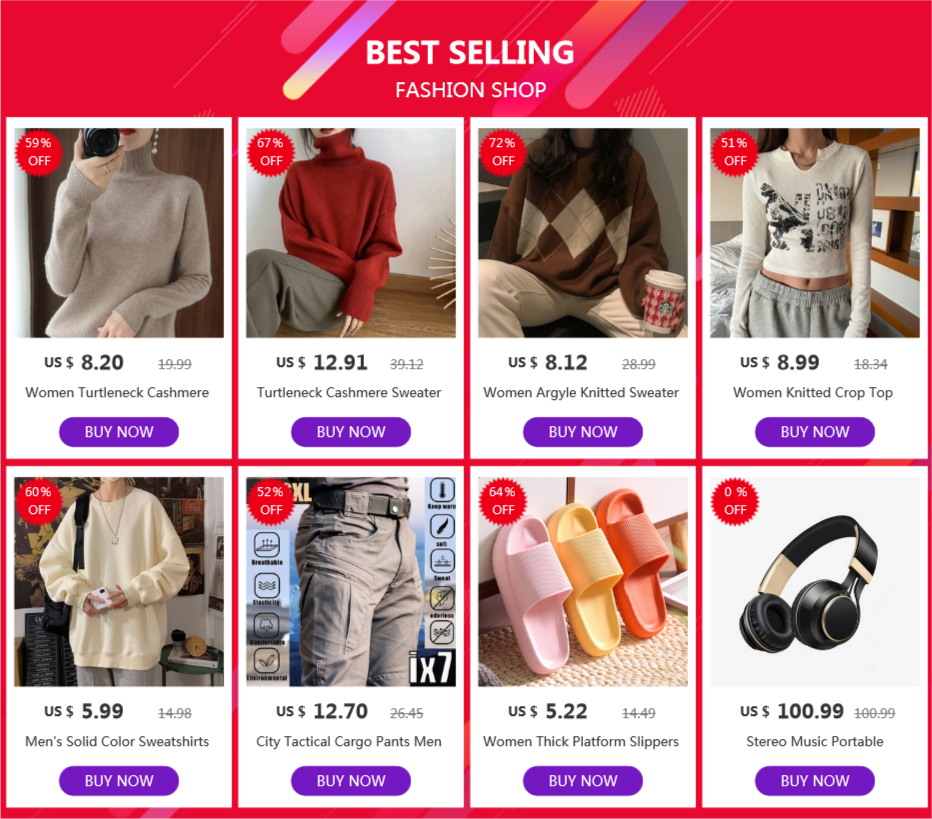932x819 pixels.
Task: Open the brown argyle sweater image
Action: pyautogui.click(x=583, y=233)
